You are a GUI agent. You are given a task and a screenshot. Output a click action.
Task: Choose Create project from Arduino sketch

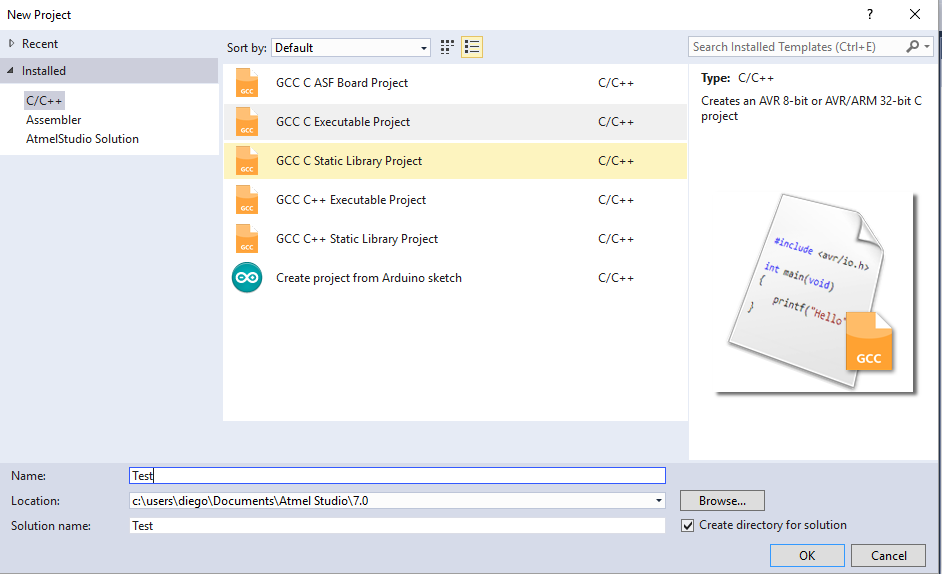point(455,278)
